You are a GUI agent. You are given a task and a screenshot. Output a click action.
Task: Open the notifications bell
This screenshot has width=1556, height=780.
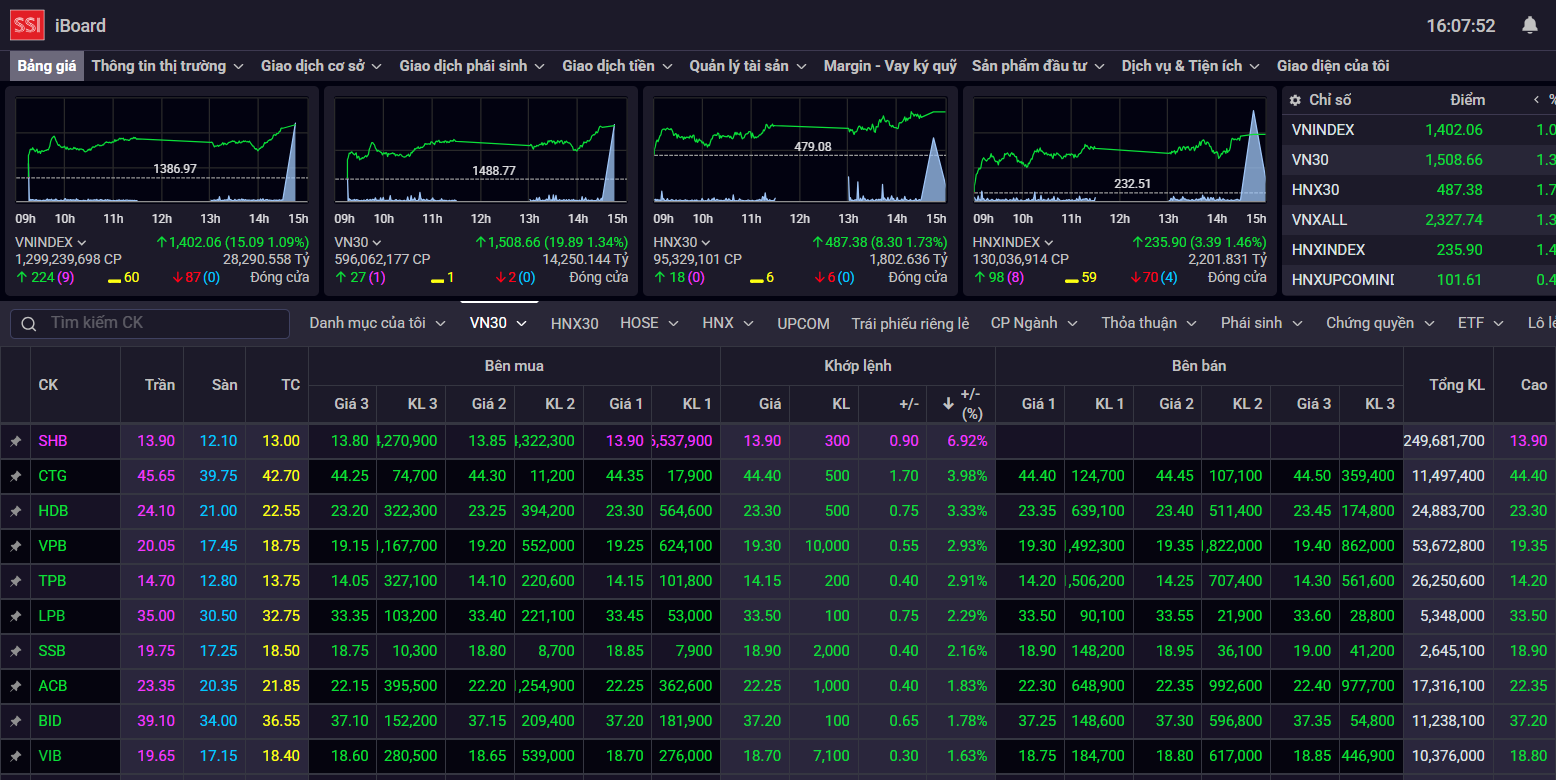tap(1530, 25)
